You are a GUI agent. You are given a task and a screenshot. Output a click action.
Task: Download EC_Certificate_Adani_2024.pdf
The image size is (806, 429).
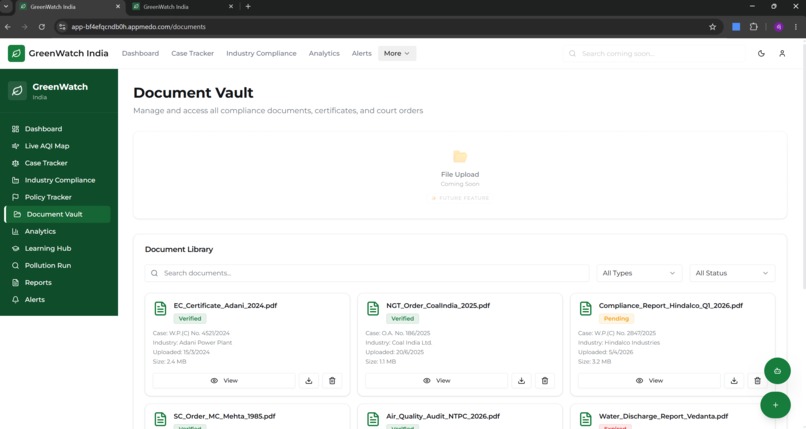click(x=309, y=381)
